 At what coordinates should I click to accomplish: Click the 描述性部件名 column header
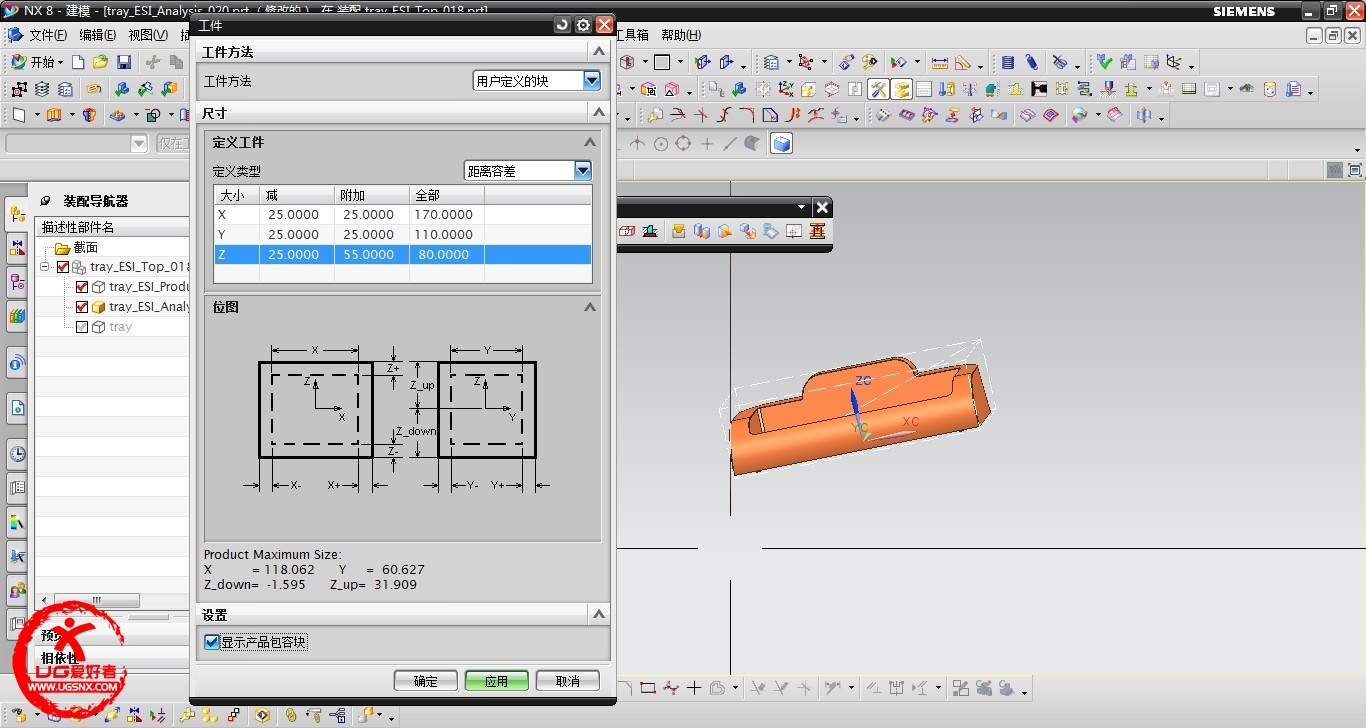[112, 227]
